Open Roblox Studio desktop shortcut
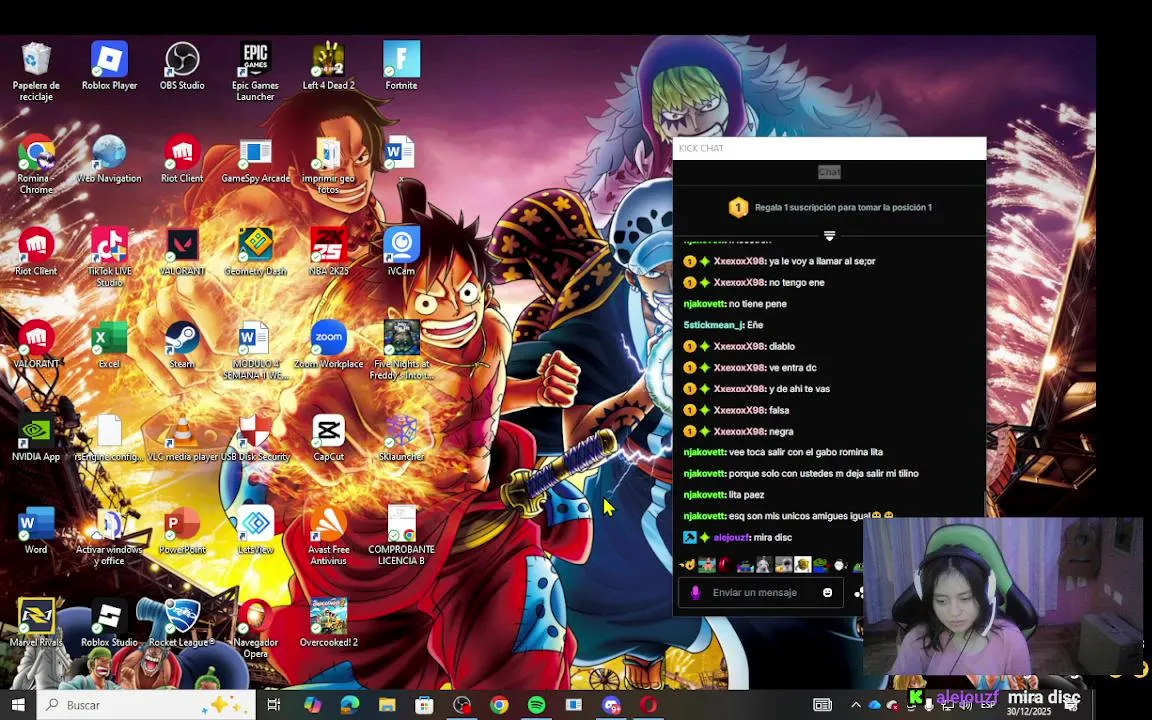 (109, 622)
